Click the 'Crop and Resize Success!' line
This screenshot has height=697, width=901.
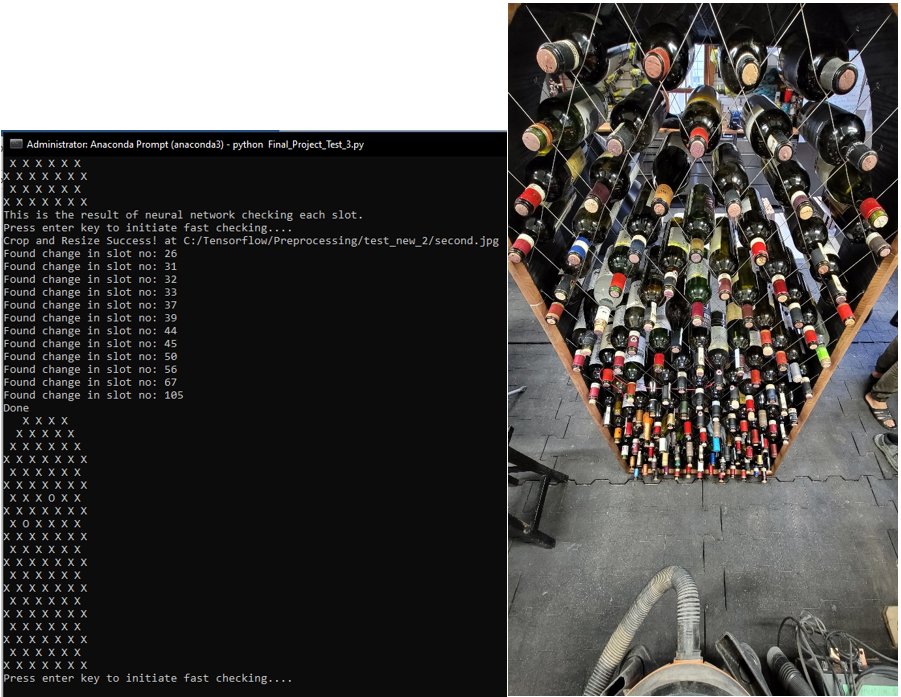(x=251, y=241)
